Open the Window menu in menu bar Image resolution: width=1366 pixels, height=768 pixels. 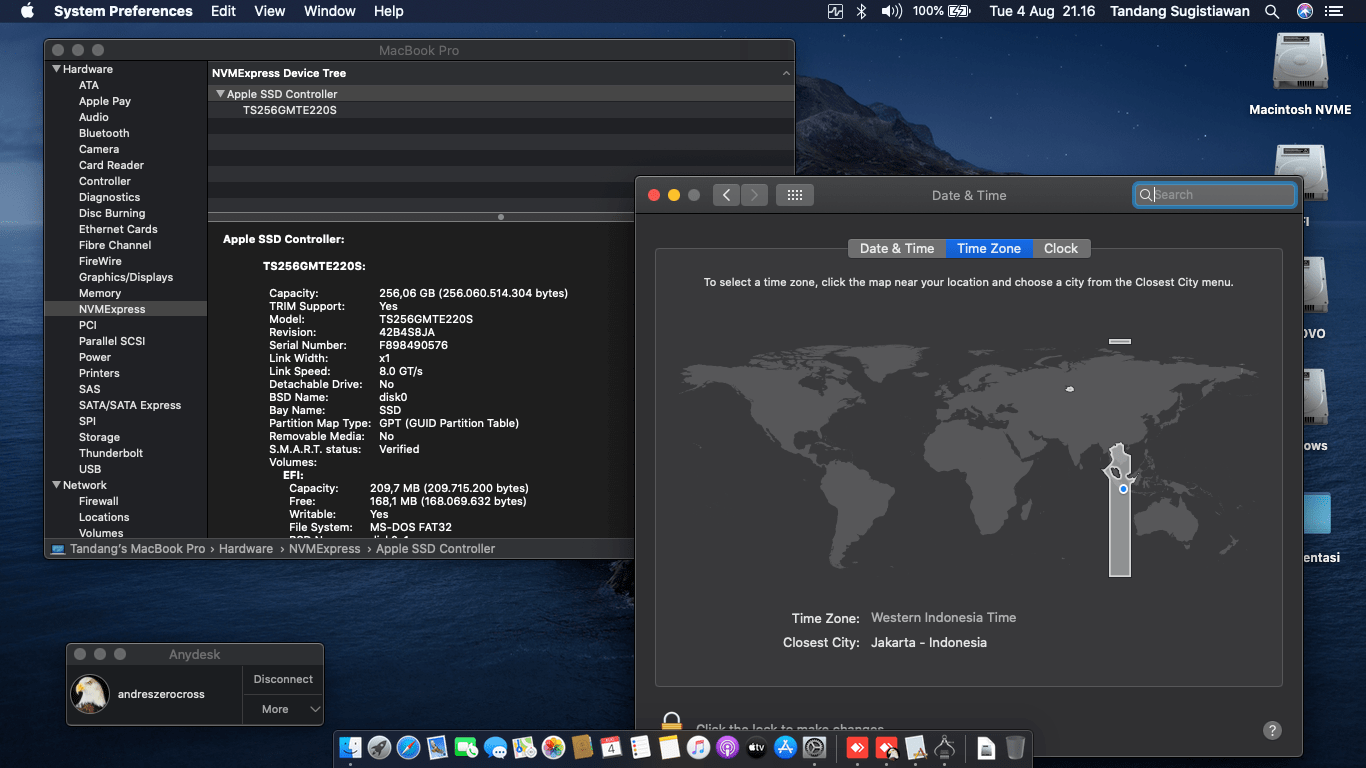tap(329, 11)
